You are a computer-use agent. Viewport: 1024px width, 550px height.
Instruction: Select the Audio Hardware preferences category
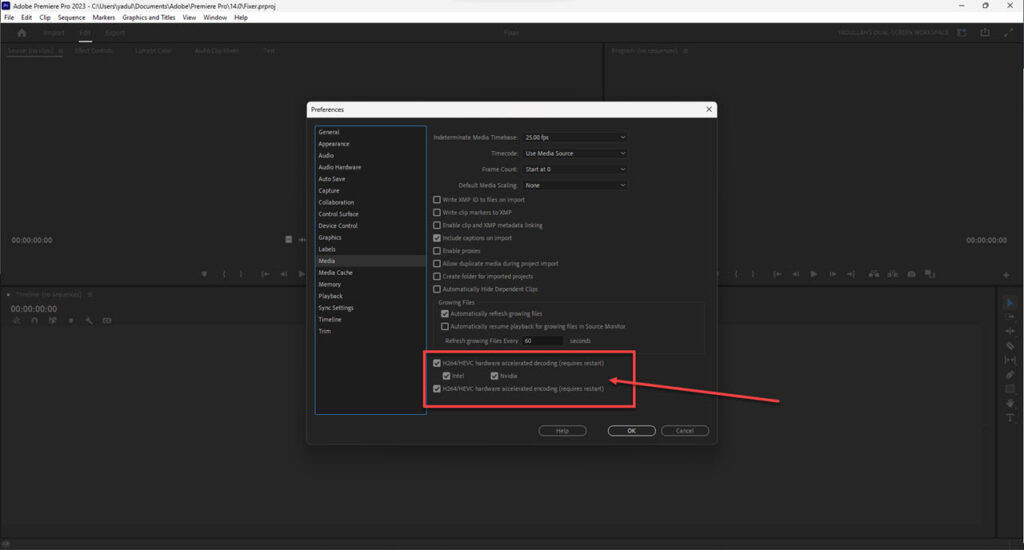point(340,167)
